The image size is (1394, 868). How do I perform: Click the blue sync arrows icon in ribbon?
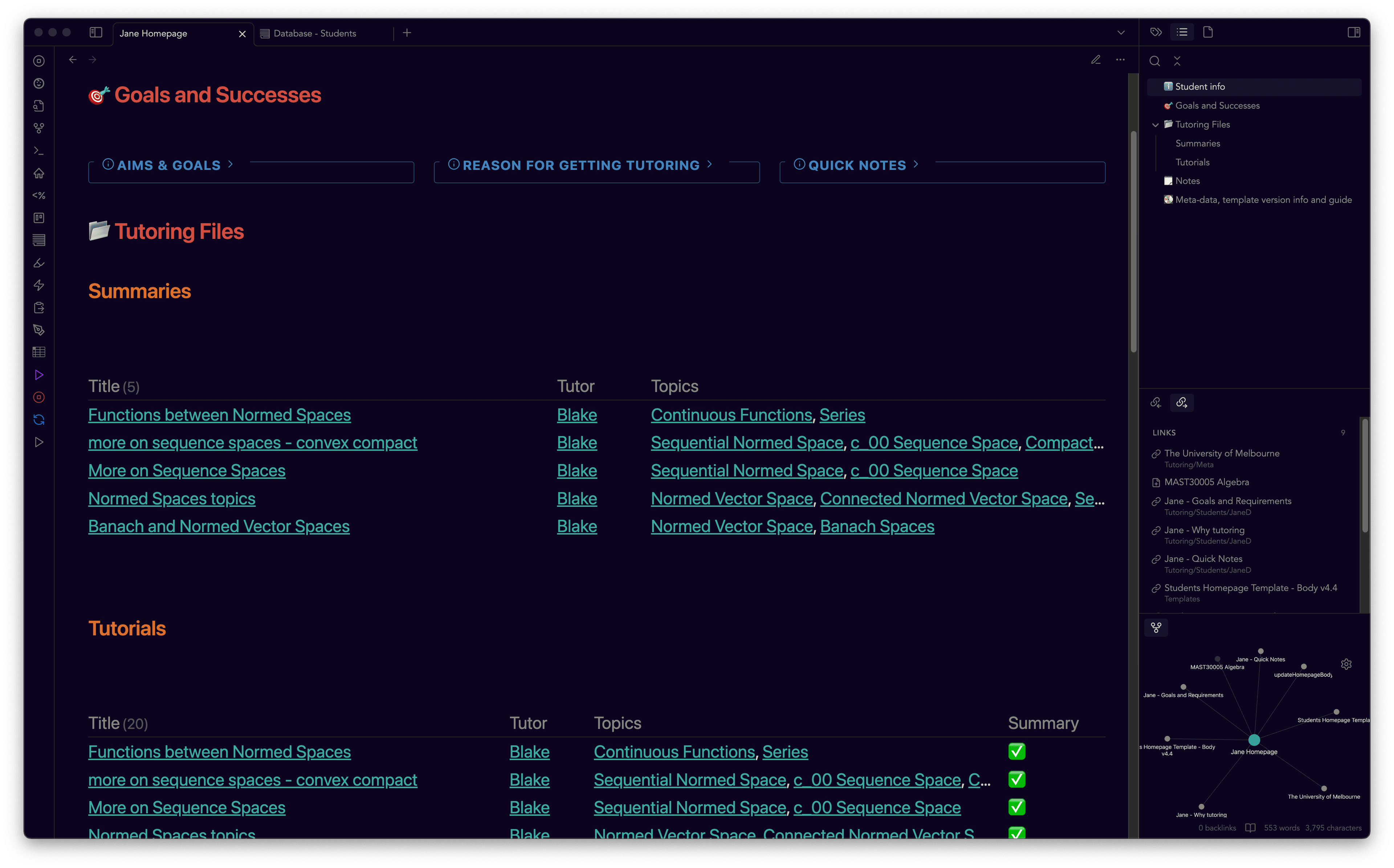[39, 420]
